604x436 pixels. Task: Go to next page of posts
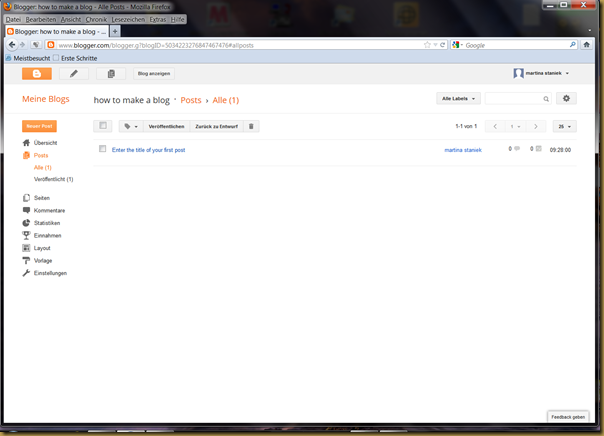(x=536, y=126)
